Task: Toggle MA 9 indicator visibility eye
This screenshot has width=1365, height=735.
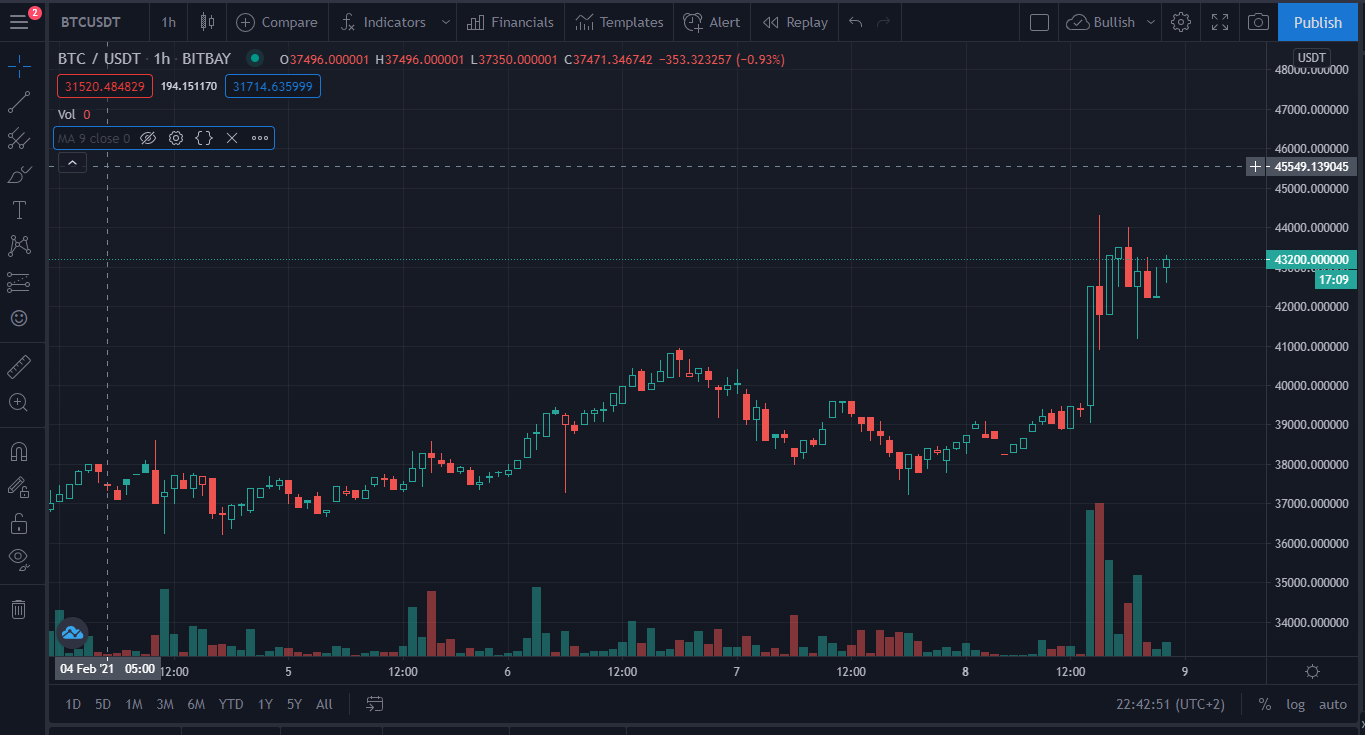Action: pos(148,138)
